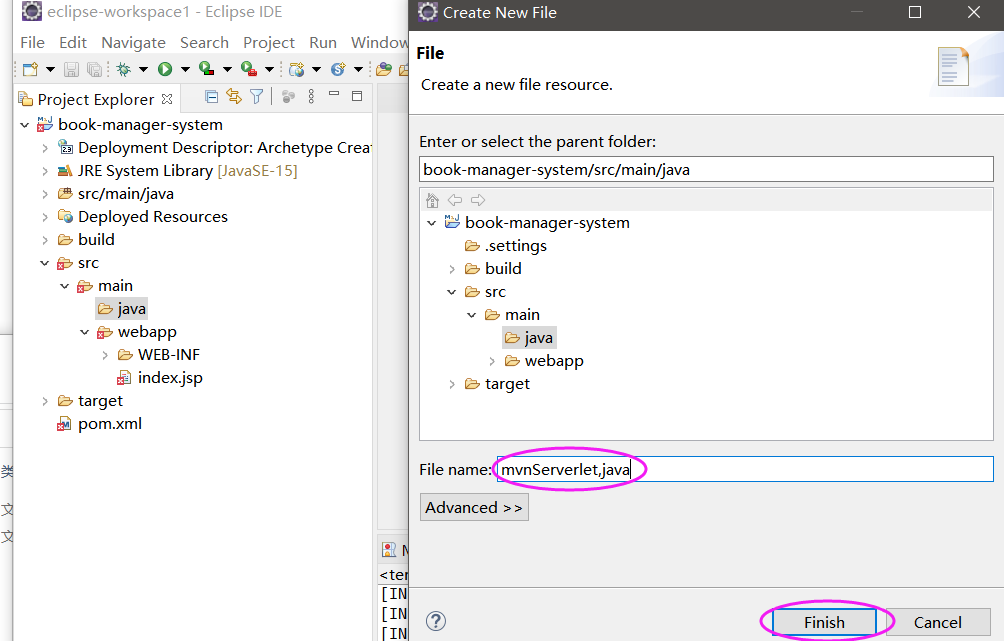This screenshot has height=641, width=1004.
Task: Expand Deployment Descriptor node
Action: [x=45, y=148]
